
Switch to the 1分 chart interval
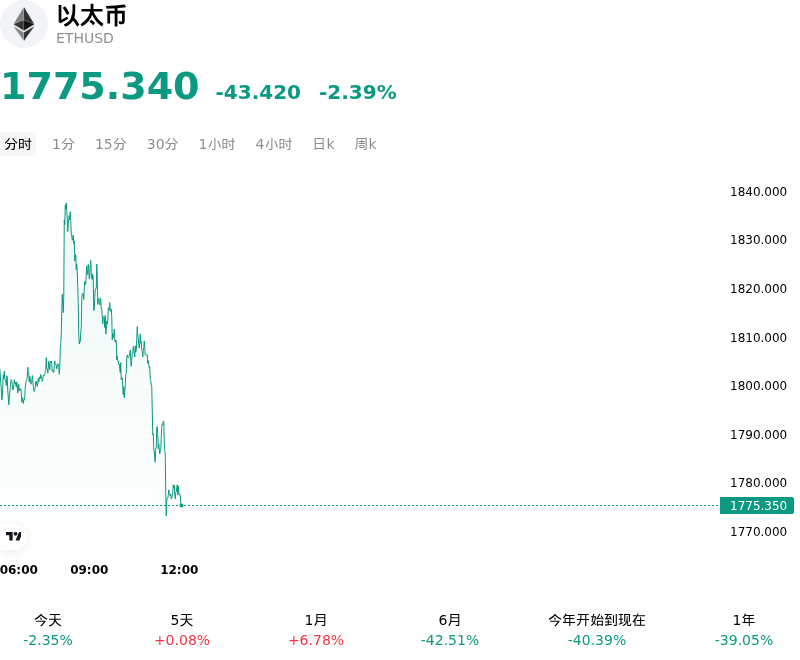(x=63, y=144)
